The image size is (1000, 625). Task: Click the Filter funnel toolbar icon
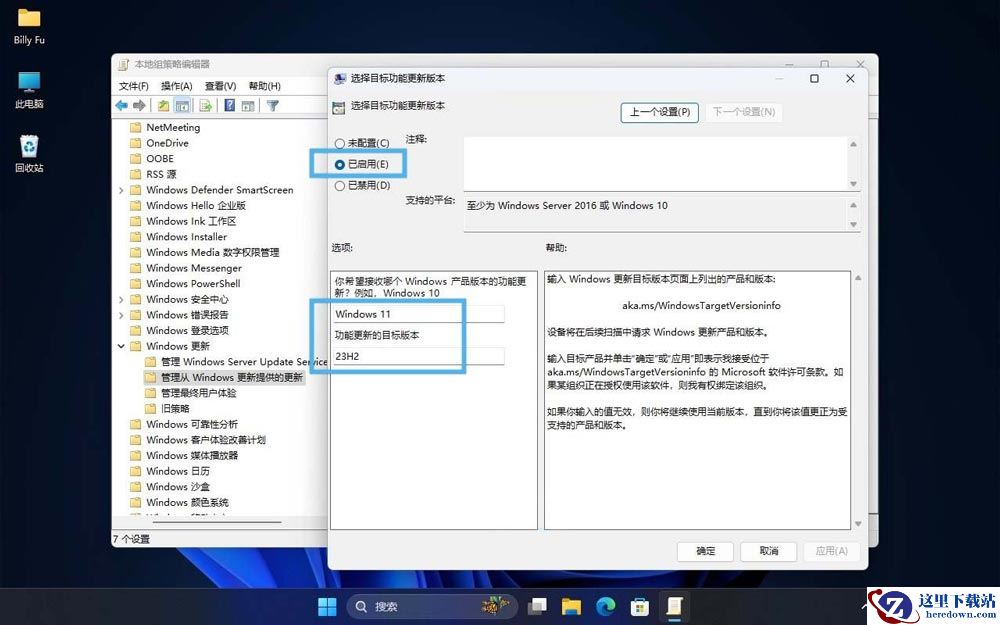click(x=273, y=106)
